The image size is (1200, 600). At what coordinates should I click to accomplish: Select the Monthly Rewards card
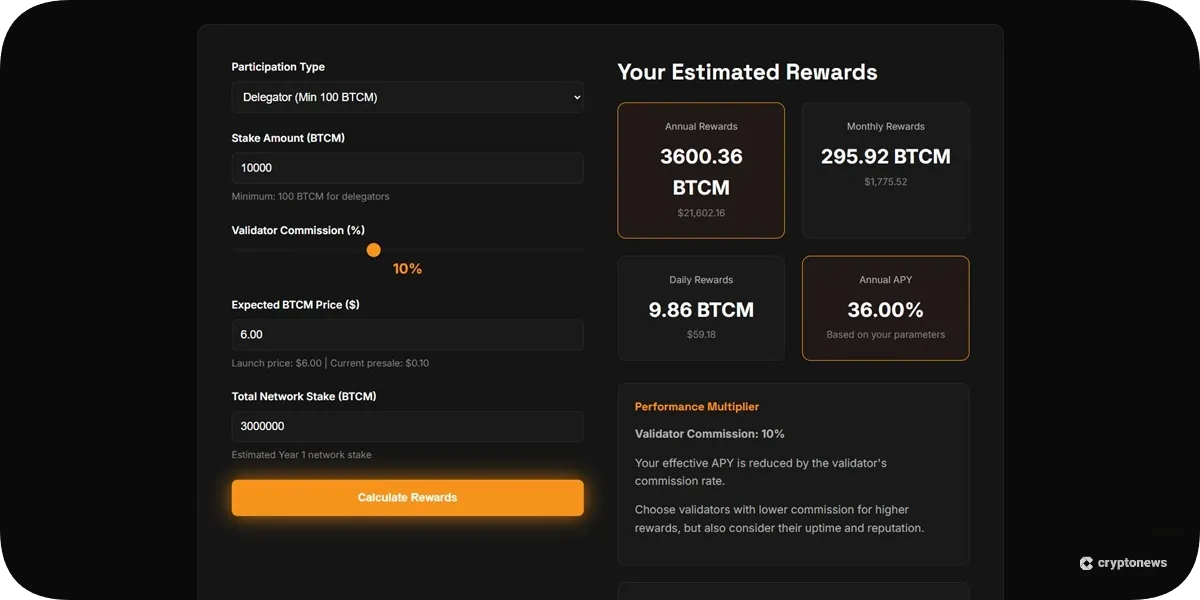pos(885,169)
